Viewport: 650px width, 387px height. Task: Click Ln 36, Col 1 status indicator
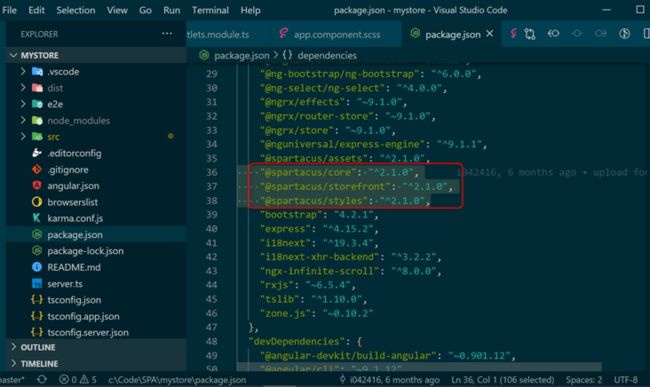[502, 380]
